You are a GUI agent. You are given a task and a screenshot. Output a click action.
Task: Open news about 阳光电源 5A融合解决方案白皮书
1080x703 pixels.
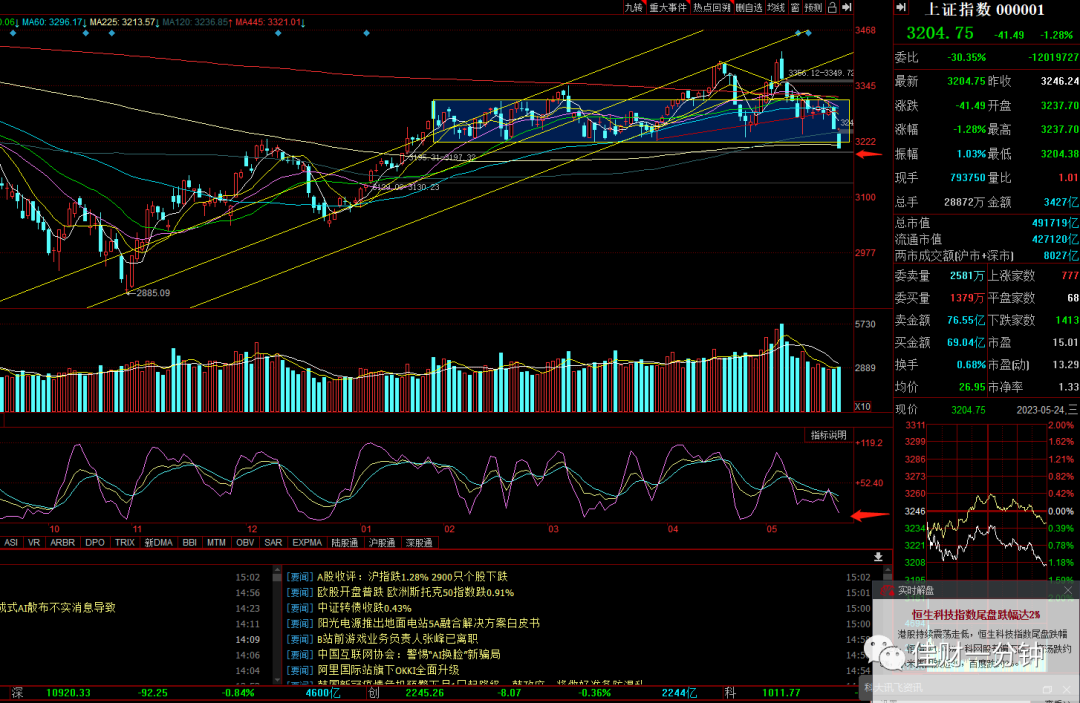pyautogui.click(x=428, y=623)
